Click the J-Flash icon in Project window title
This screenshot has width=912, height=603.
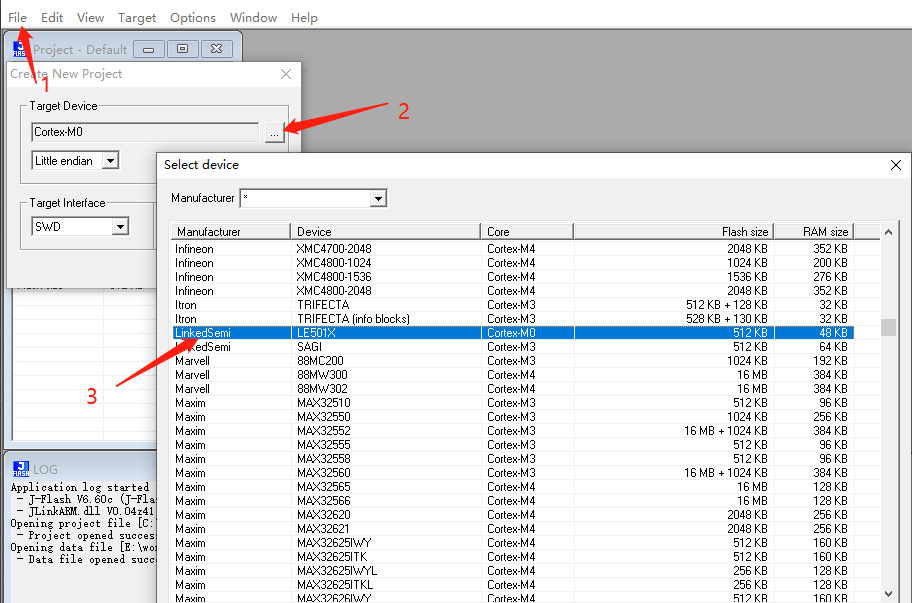tap(19, 49)
